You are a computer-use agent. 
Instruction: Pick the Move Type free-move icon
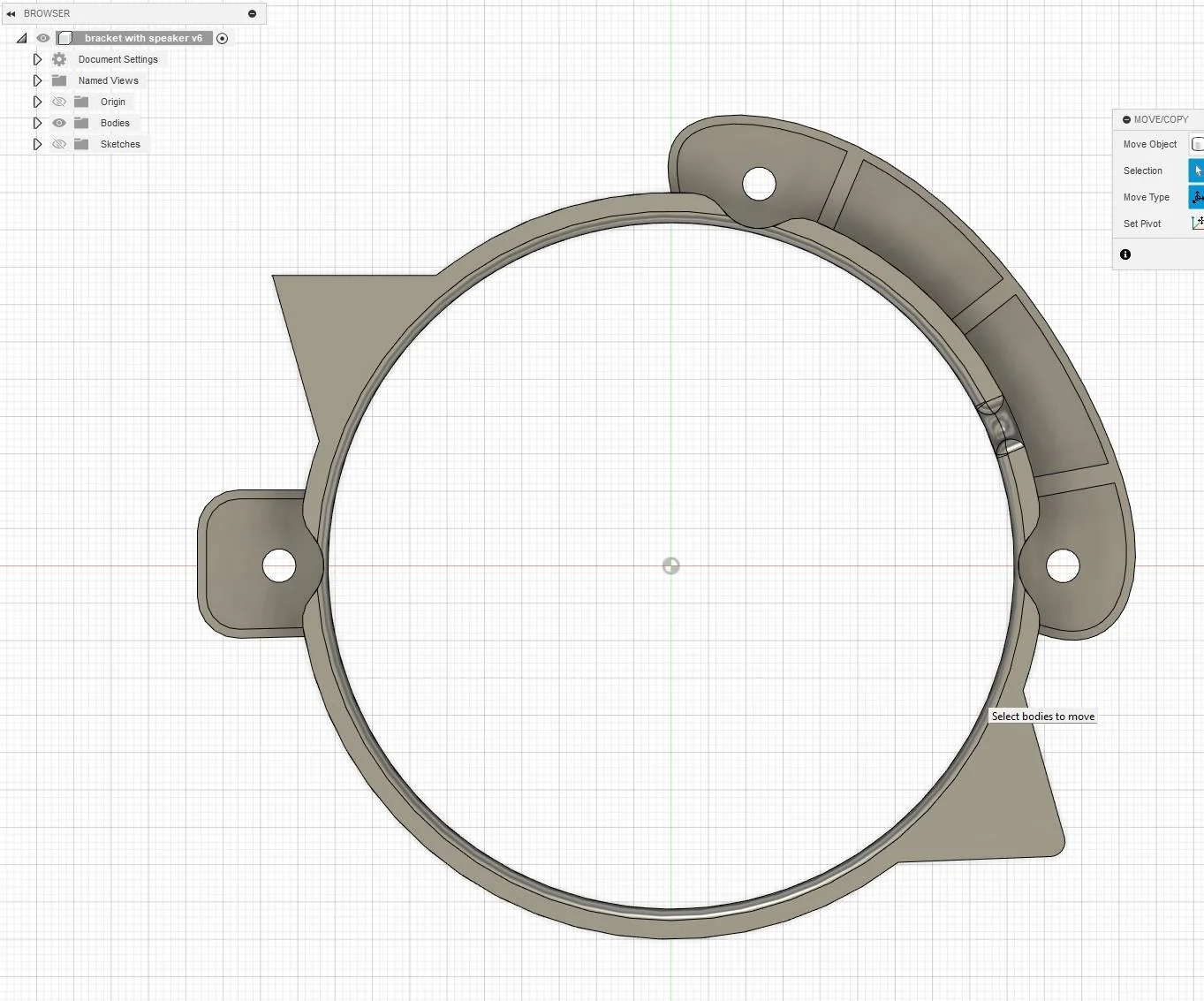tap(1197, 197)
